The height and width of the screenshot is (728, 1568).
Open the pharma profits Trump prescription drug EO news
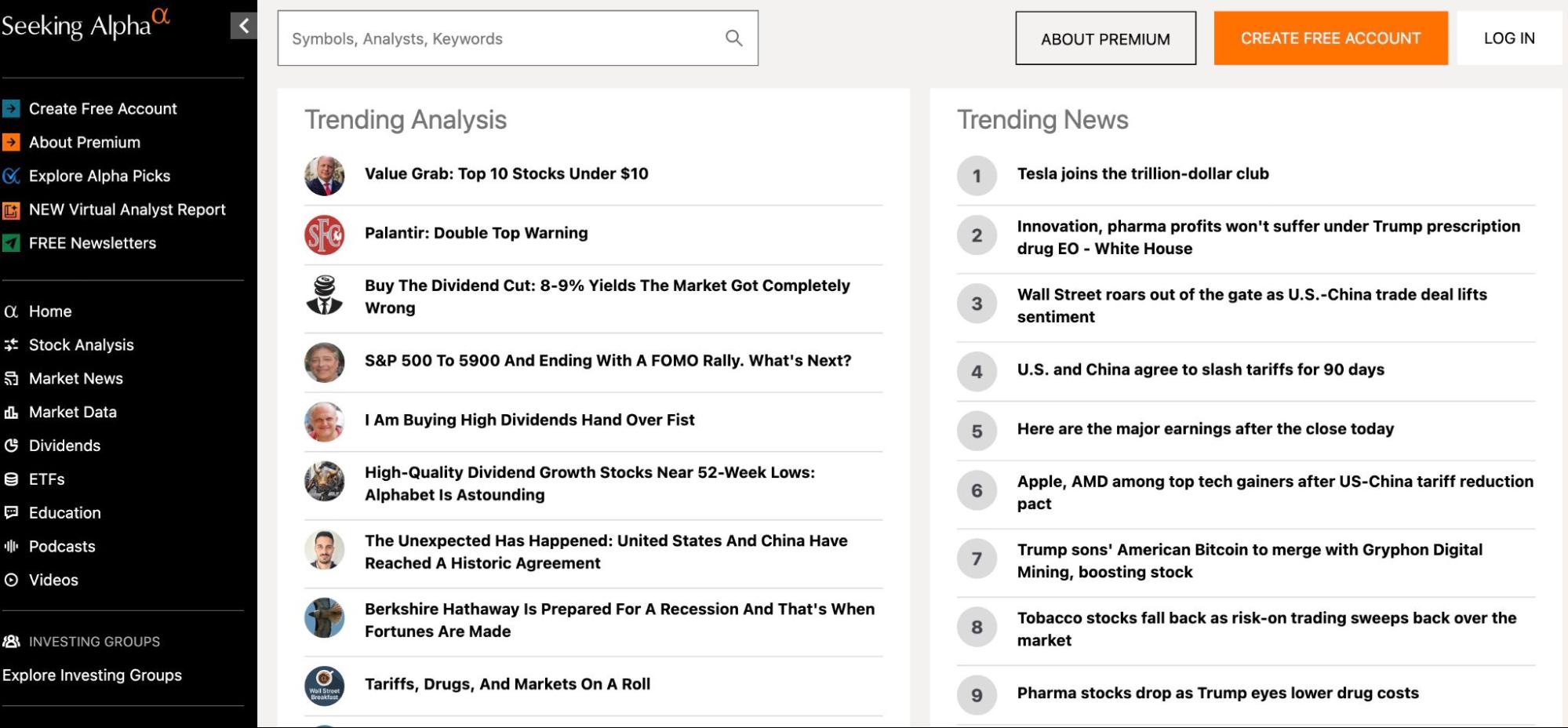tap(1268, 237)
